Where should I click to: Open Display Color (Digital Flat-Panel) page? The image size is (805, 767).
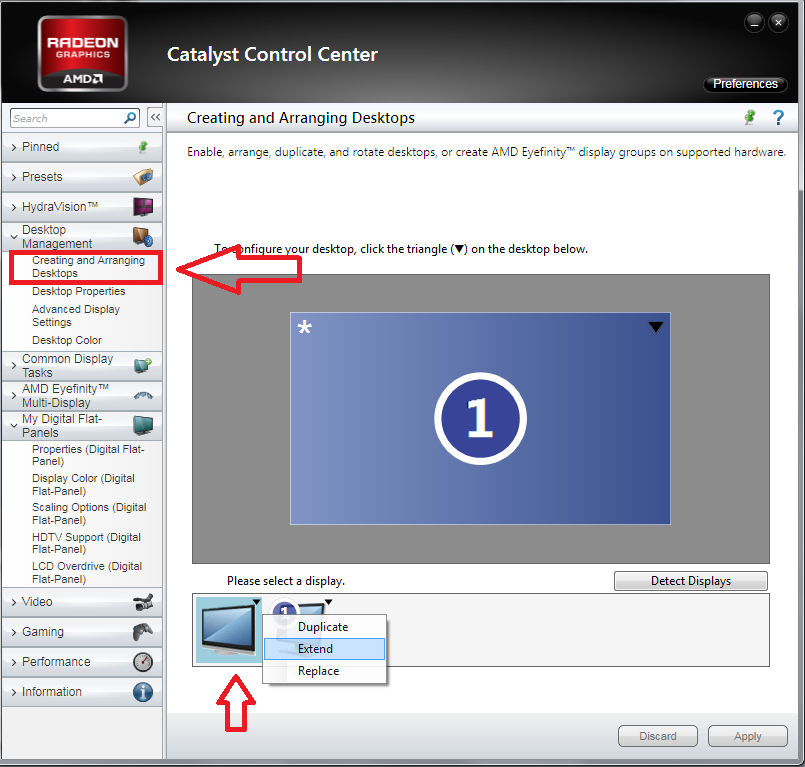(x=83, y=485)
